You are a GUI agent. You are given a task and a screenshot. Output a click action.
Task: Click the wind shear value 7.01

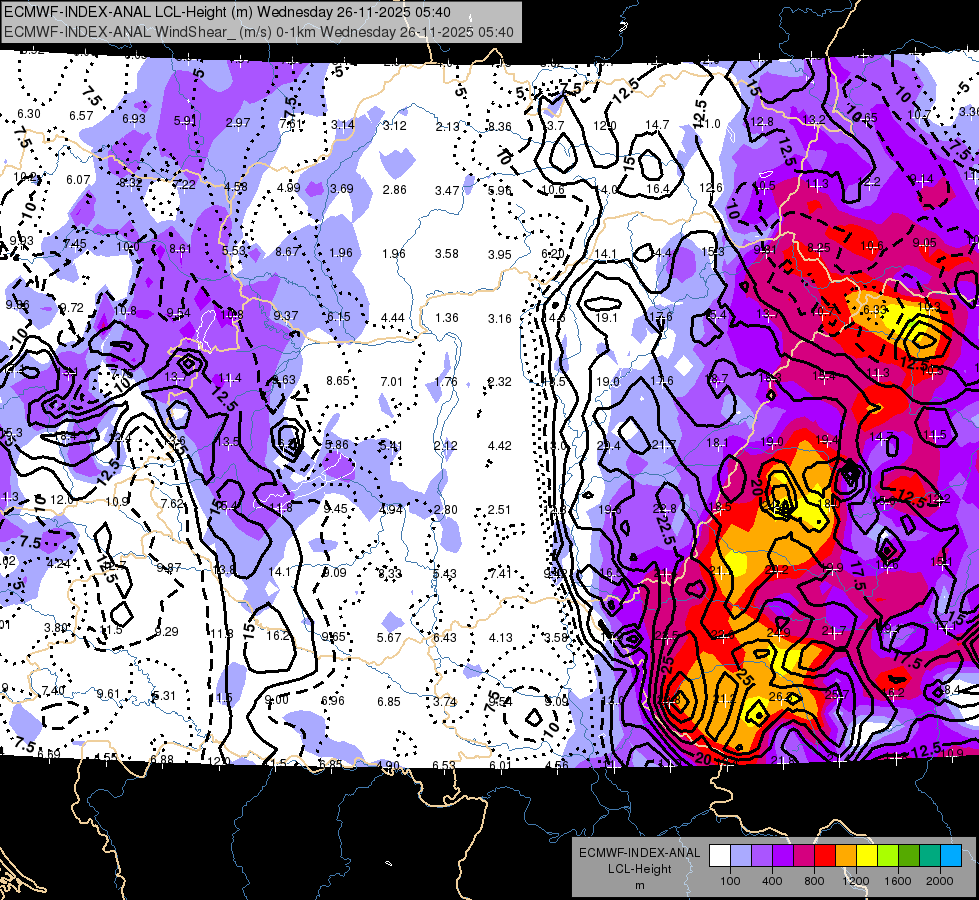[391, 382]
